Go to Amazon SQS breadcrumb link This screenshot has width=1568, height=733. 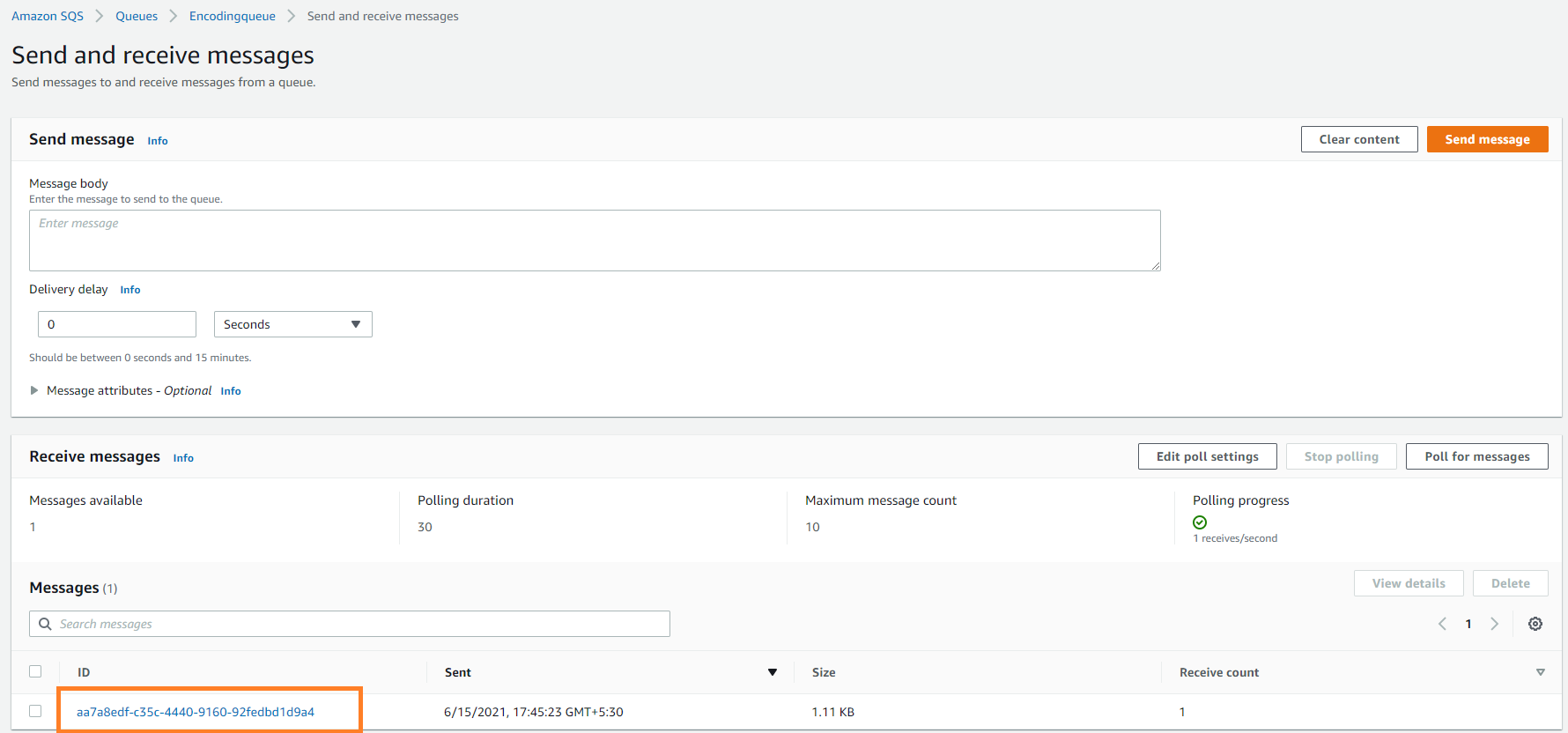coord(48,16)
